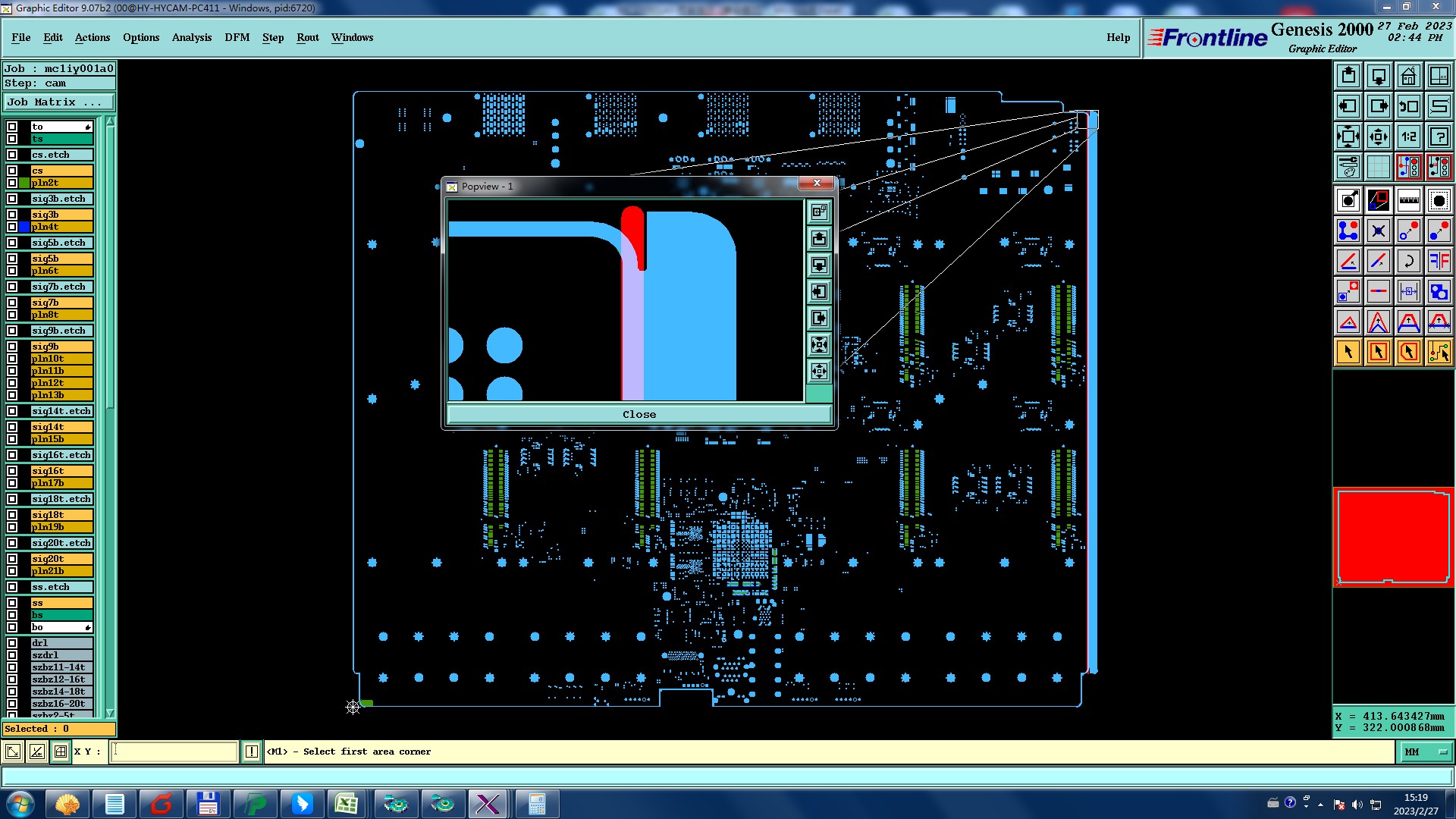Click the layer list vertical scrollbar
Viewport: 1456px width, 819px height.
coord(110,417)
